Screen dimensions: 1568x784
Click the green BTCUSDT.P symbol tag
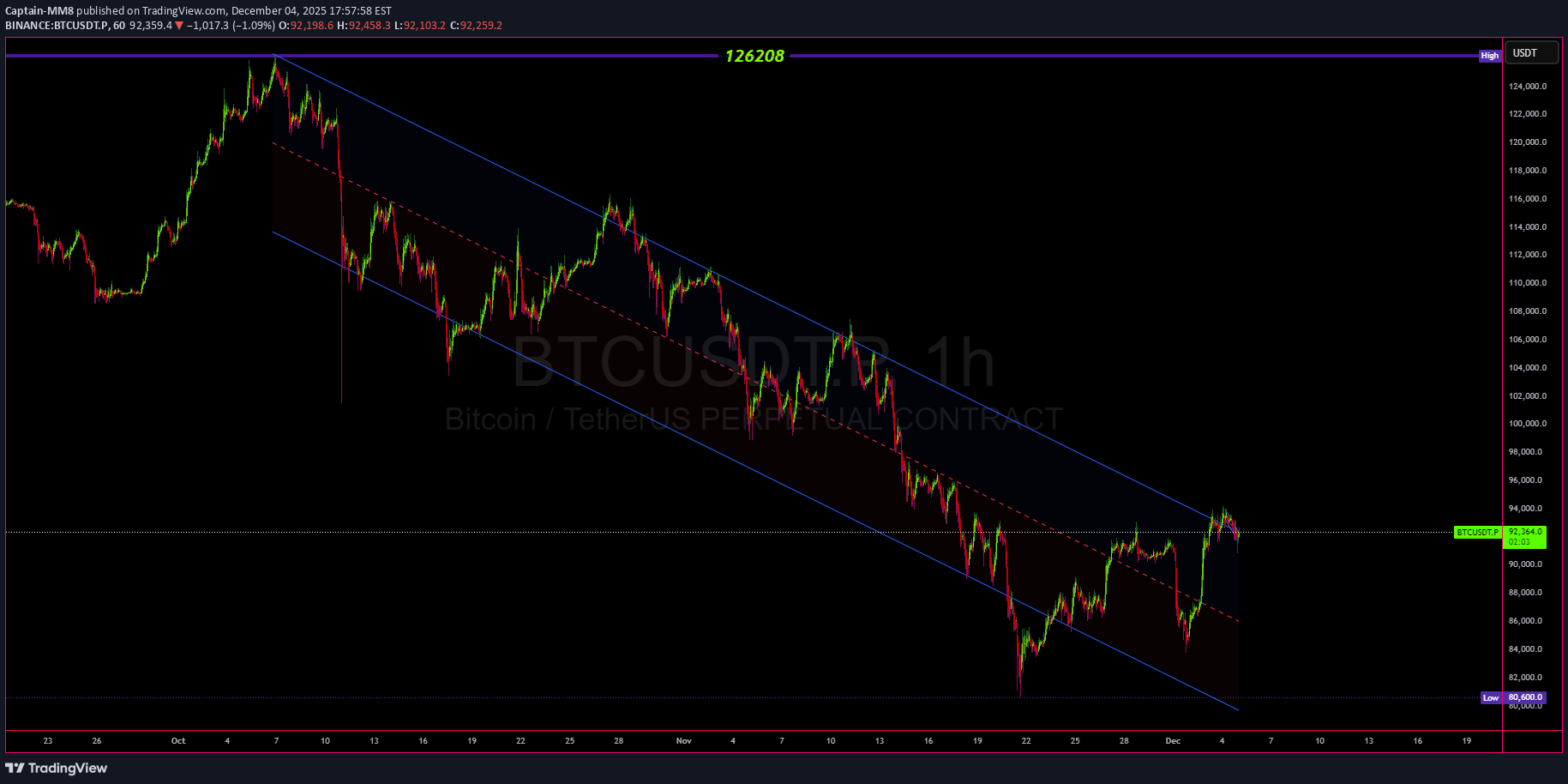1477,533
